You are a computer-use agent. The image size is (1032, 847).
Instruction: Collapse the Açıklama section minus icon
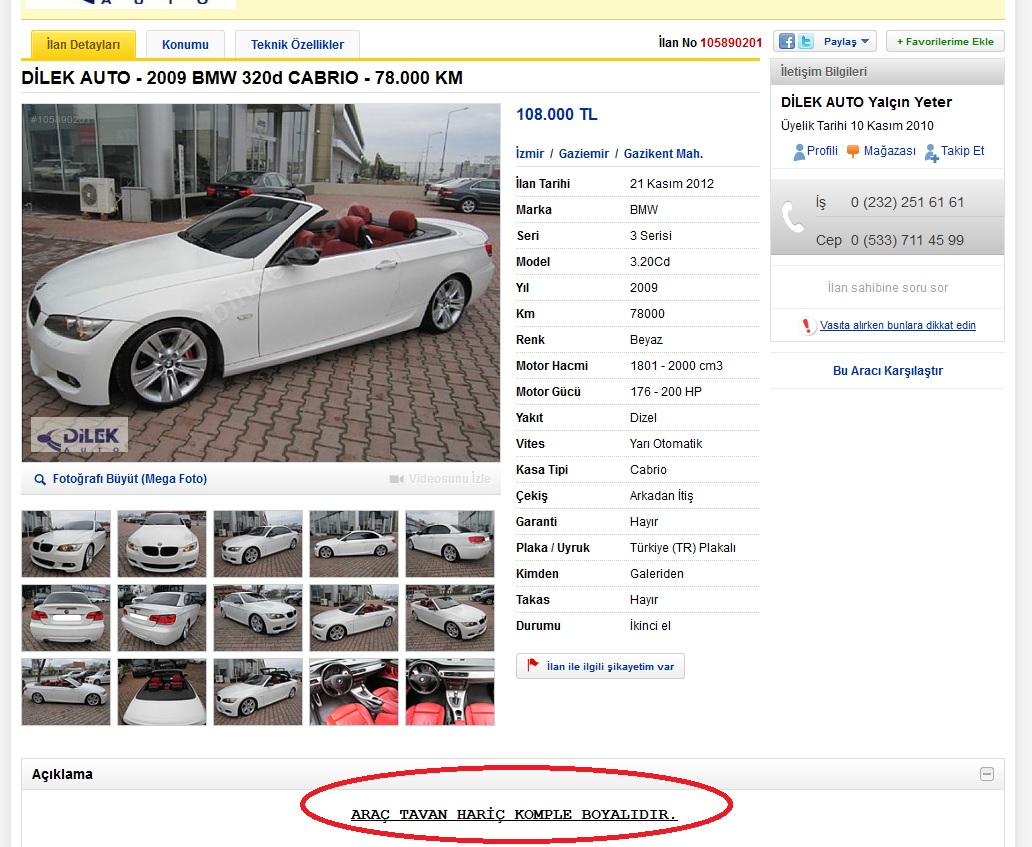click(x=987, y=775)
